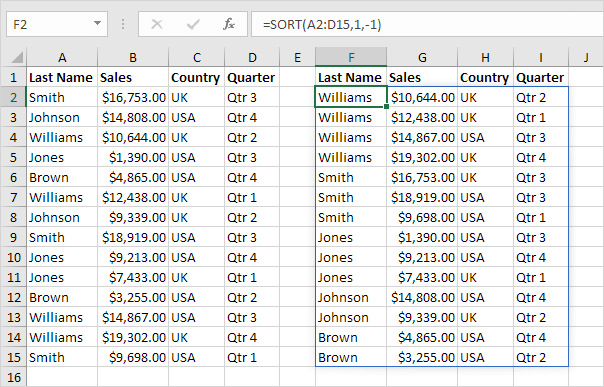Click the Select All corner triangle
The height and width of the screenshot is (387, 604).
click(17, 57)
